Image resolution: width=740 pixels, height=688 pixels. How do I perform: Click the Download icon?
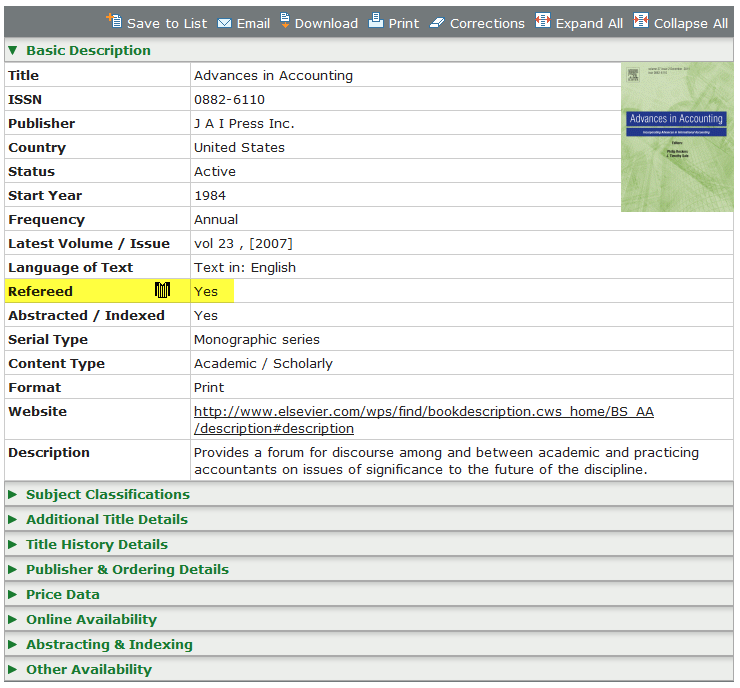point(285,21)
